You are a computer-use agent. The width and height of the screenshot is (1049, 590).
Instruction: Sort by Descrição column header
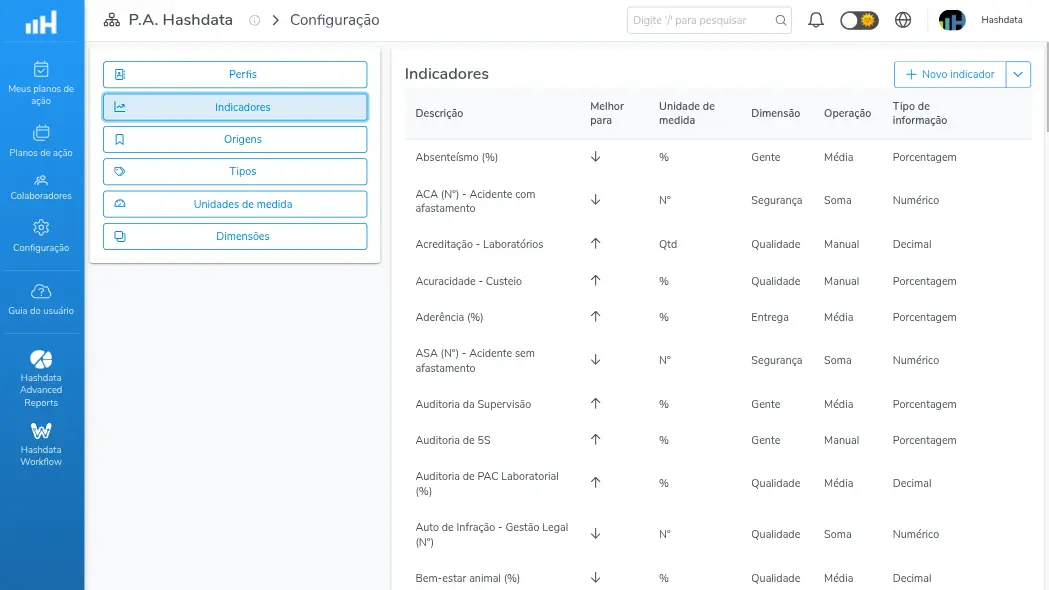click(x=439, y=113)
